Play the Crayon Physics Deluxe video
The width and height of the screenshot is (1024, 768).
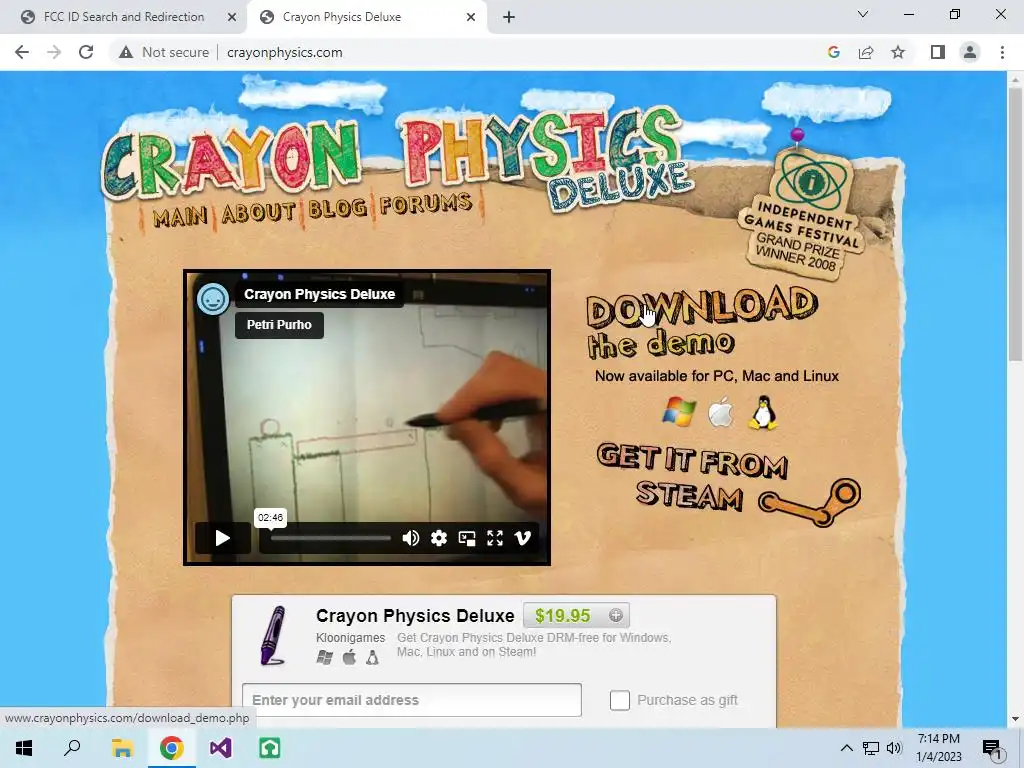[x=222, y=538]
